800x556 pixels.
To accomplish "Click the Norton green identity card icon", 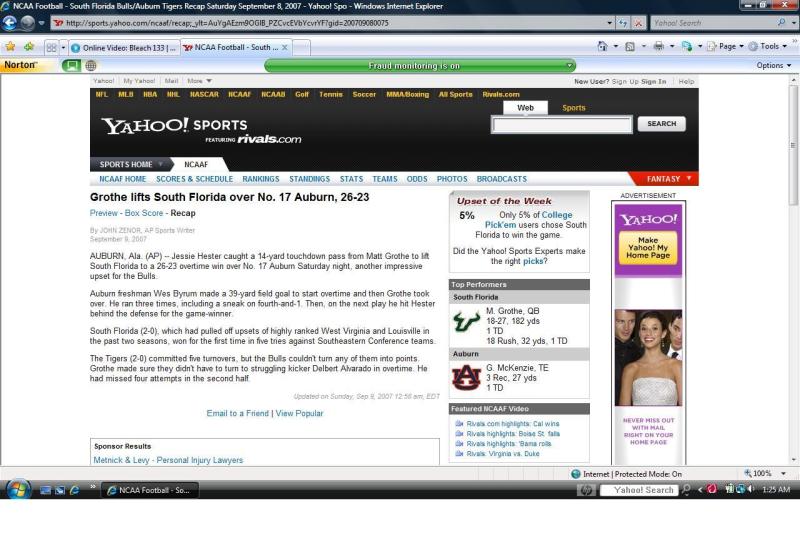I will [71, 65].
